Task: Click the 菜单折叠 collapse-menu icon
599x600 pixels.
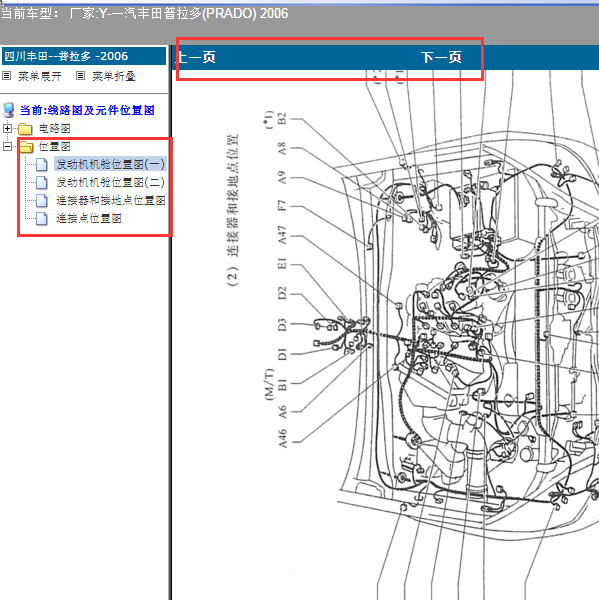Action: click(x=80, y=75)
